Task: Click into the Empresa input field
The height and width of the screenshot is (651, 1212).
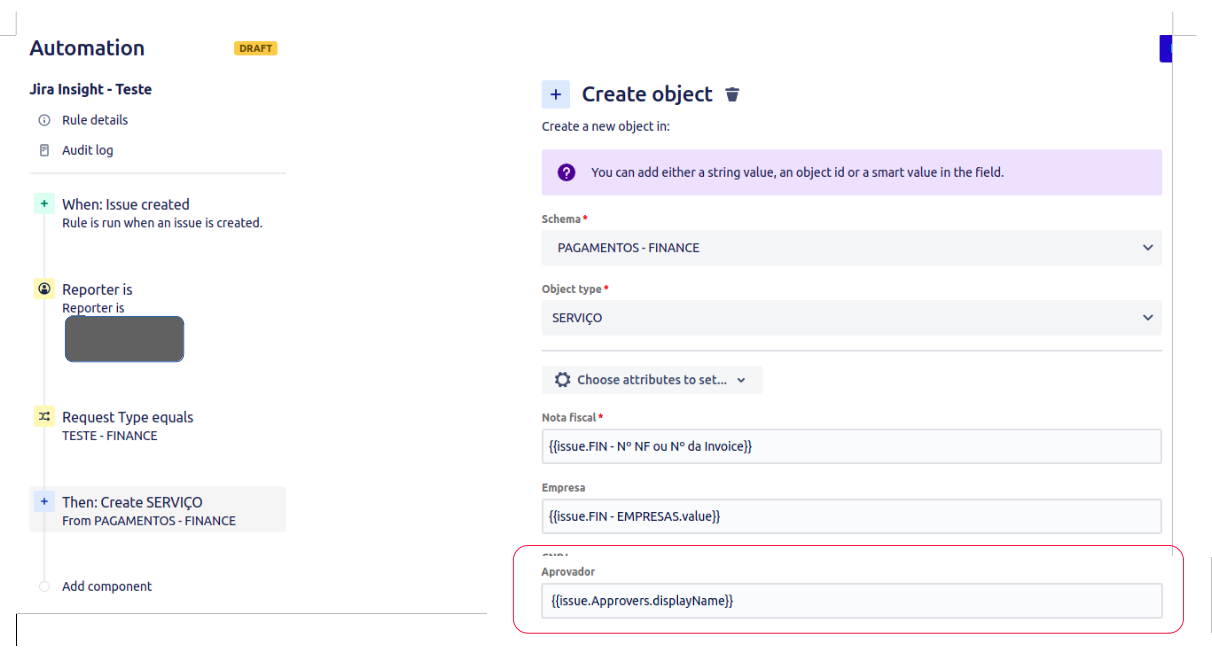Action: (852, 516)
